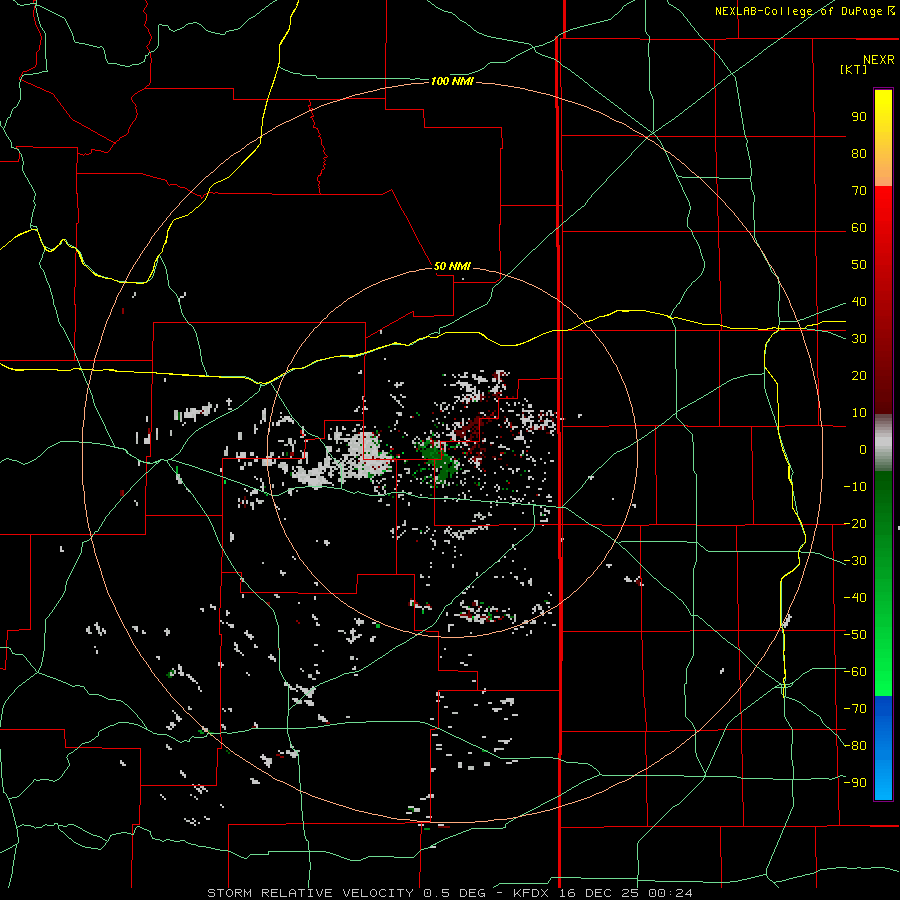Click the yellow-orange top segment of color bar
The image size is (900, 900).
pyautogui.click(x=883, y=138)
